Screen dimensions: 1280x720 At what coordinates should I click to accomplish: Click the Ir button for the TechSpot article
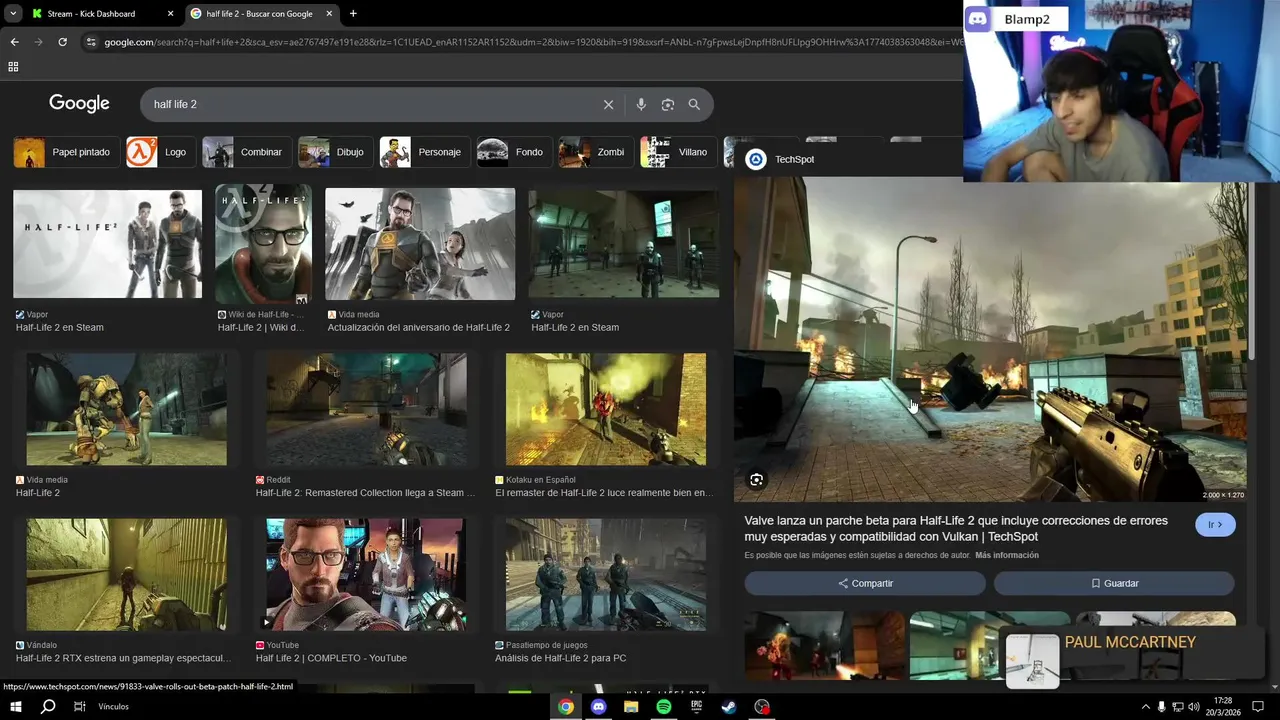point(1215,525)
